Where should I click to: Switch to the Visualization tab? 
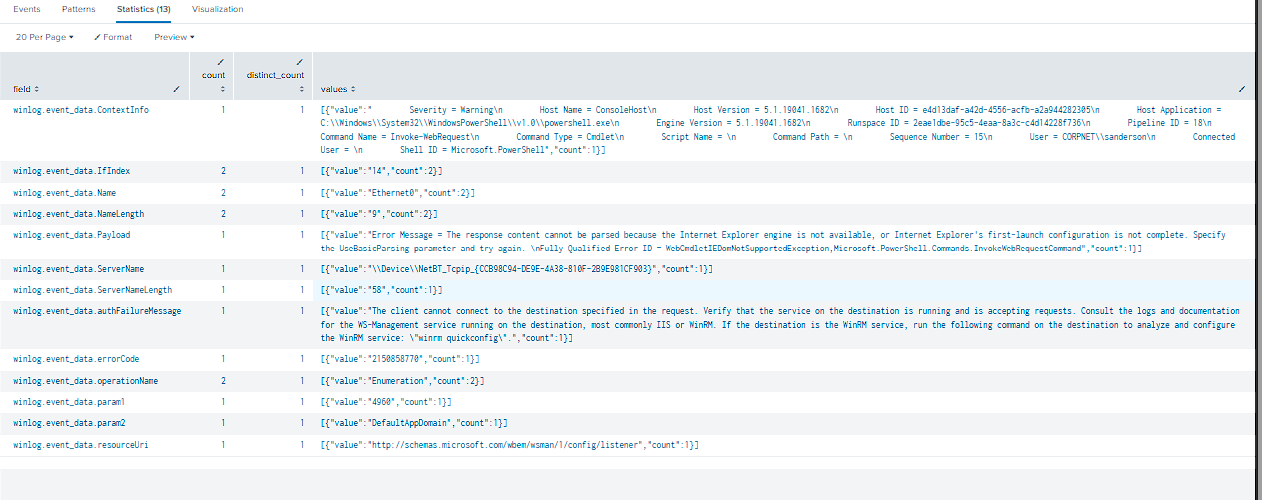[x=217, y=9]
